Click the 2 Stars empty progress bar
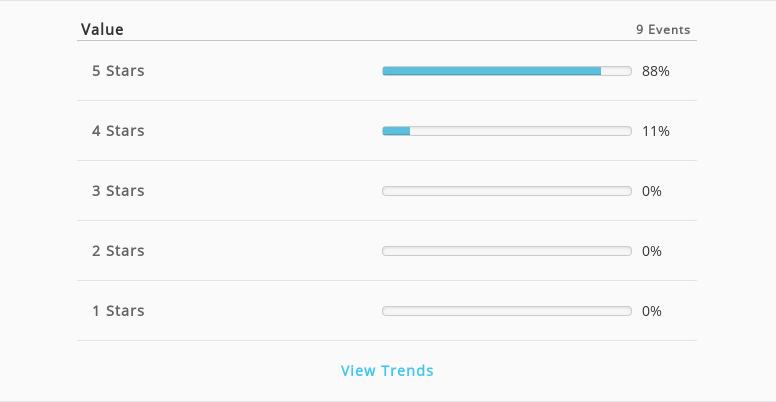 tap(507, 251)
